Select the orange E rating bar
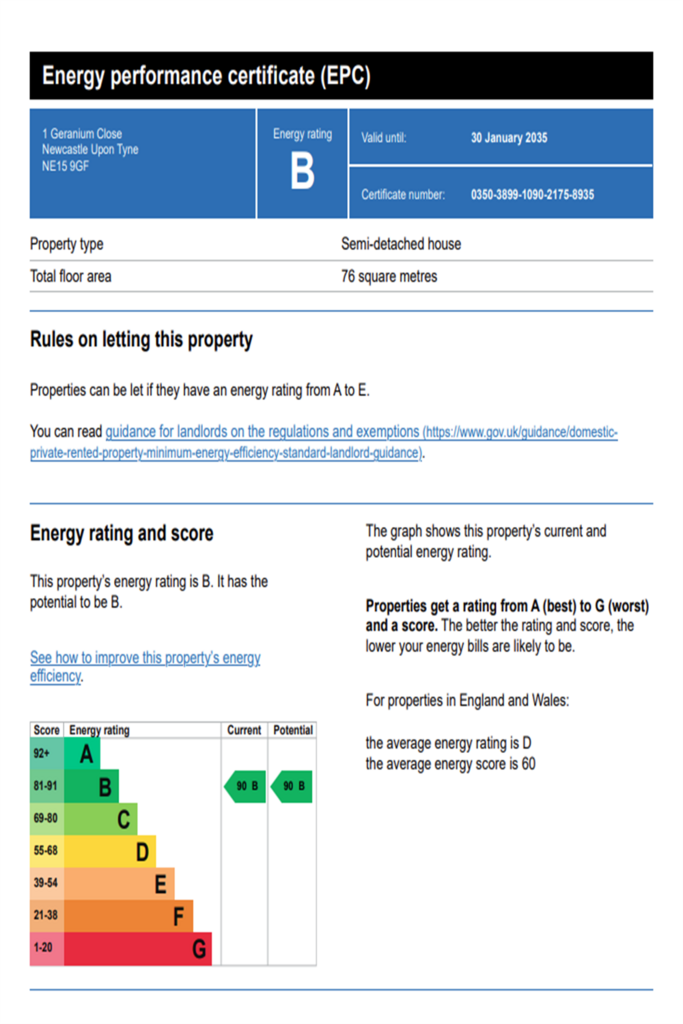Viewport: 683px width, 1024px height. 119,884
